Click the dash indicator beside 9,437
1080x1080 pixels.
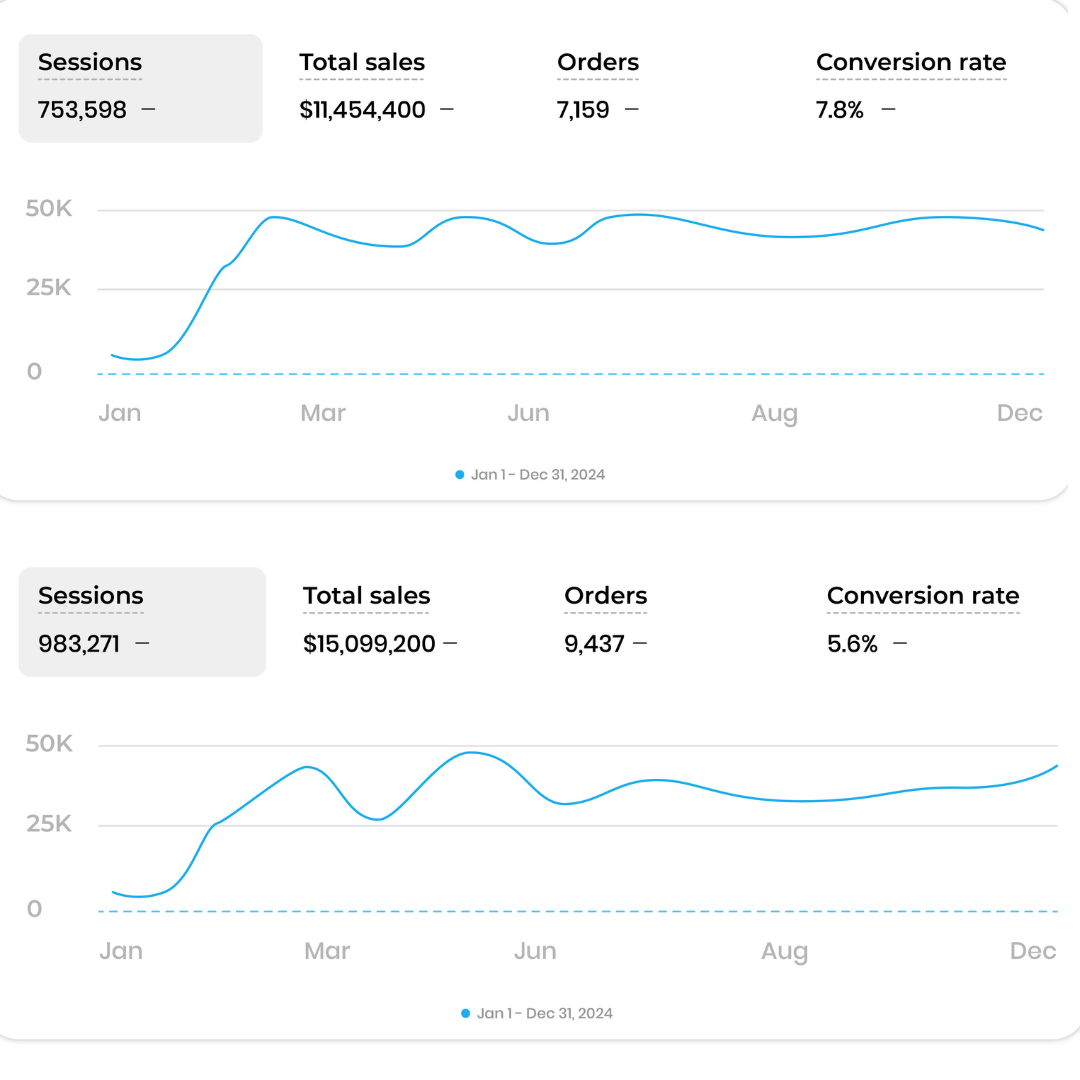tap(640, 643)
